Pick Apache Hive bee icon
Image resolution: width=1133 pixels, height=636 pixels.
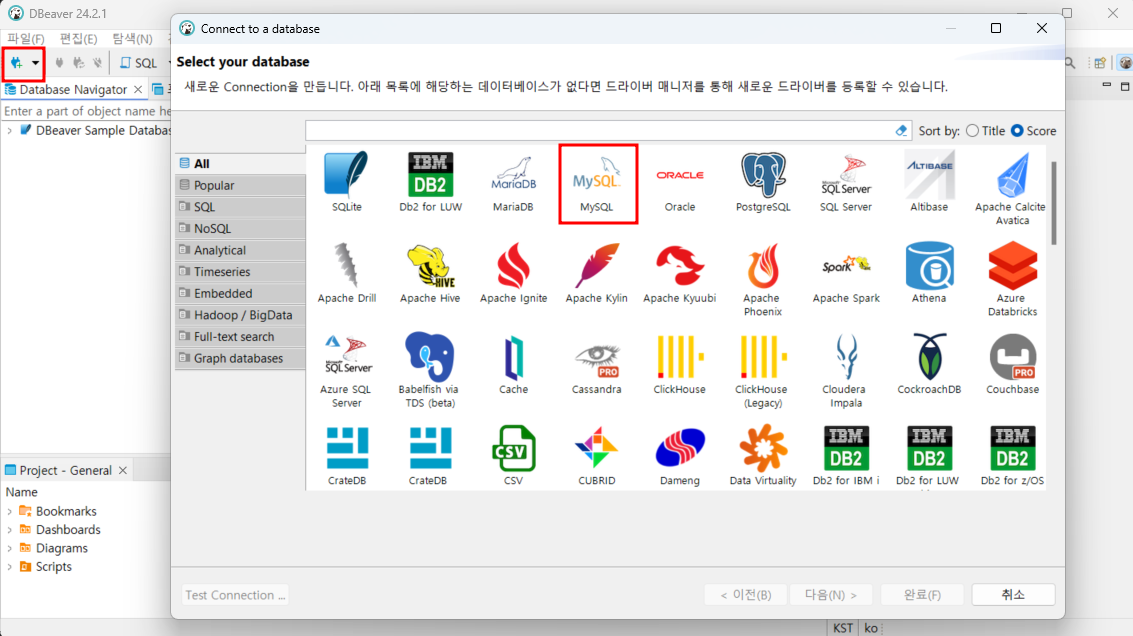430,273
